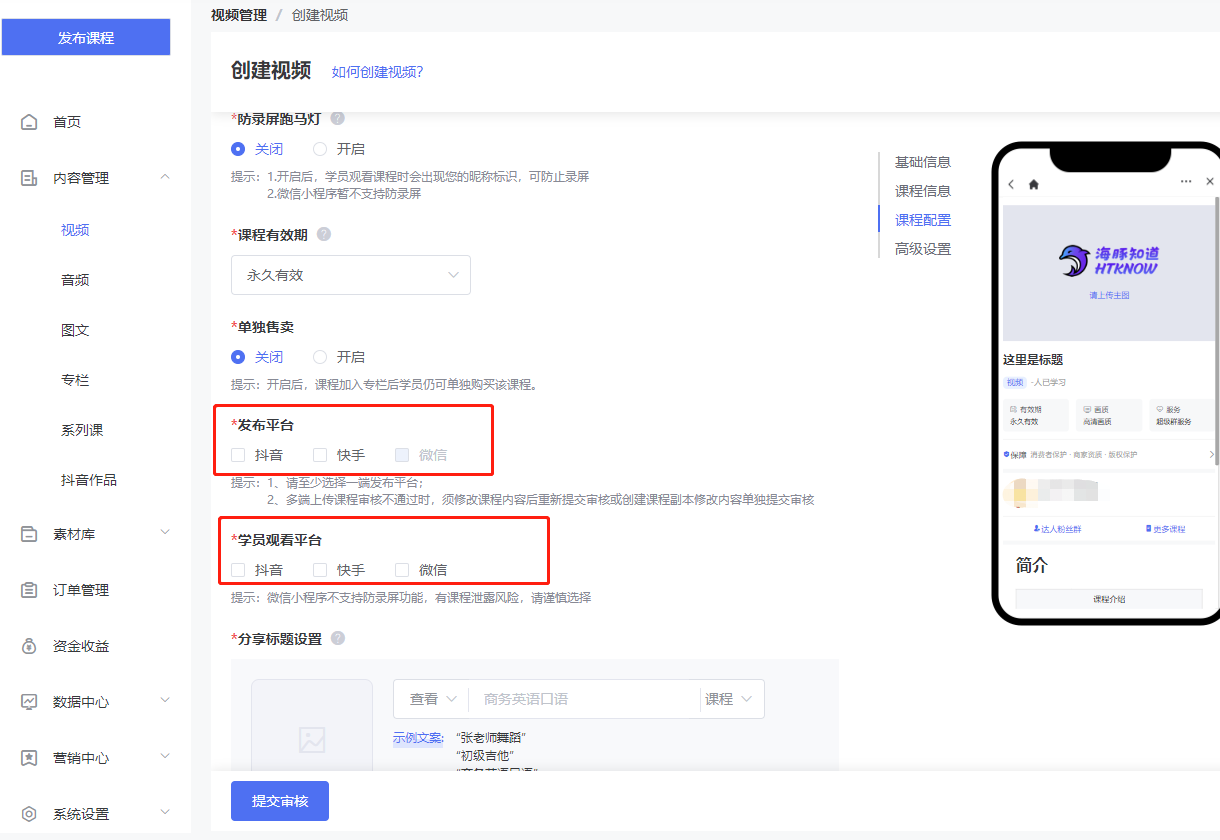Screen dimensions: 1220x840
Task: Open the three-dot menu in phone preview
Action: coord(1186,182)
